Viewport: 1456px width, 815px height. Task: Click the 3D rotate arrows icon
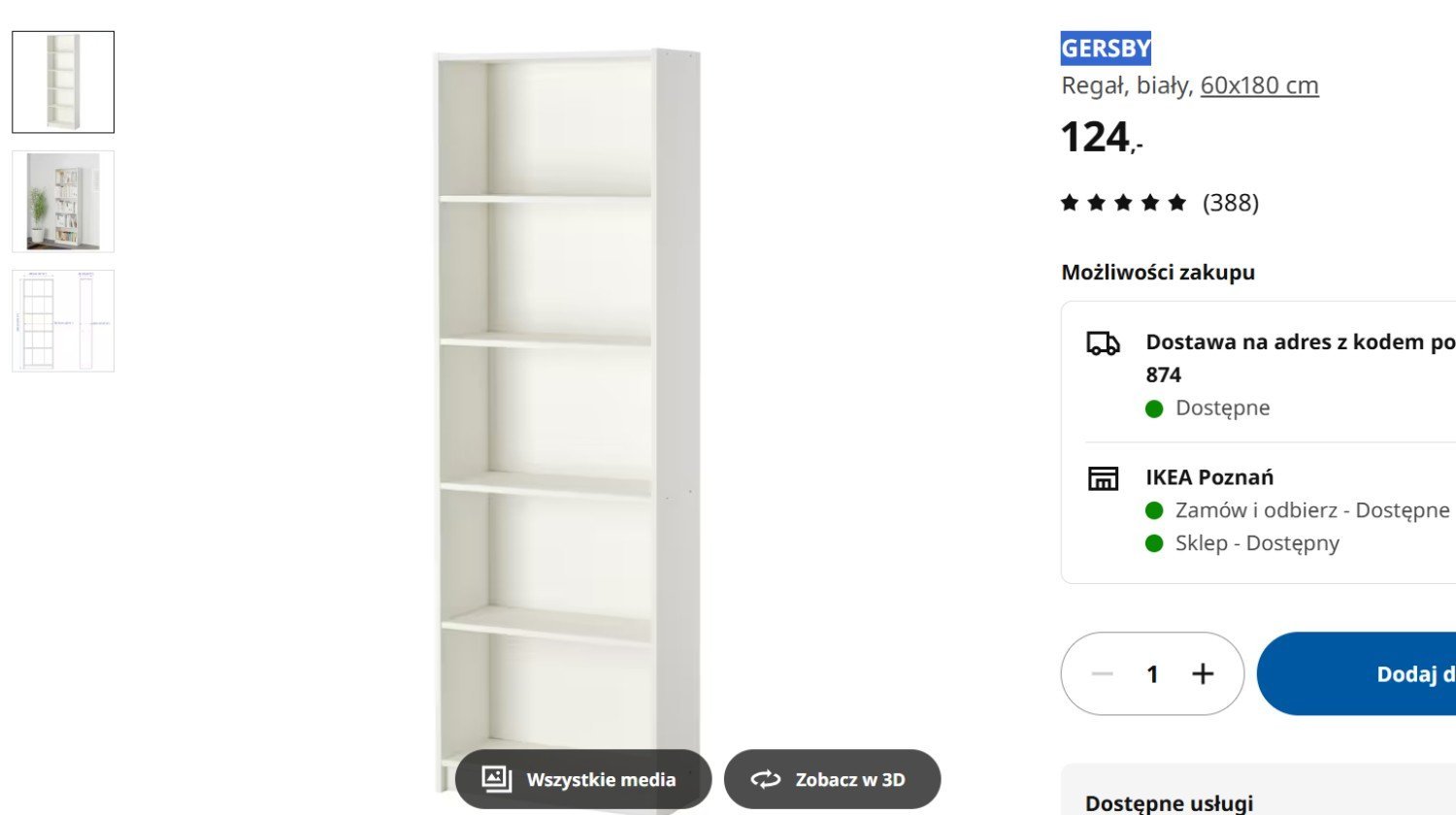point(765,779)
